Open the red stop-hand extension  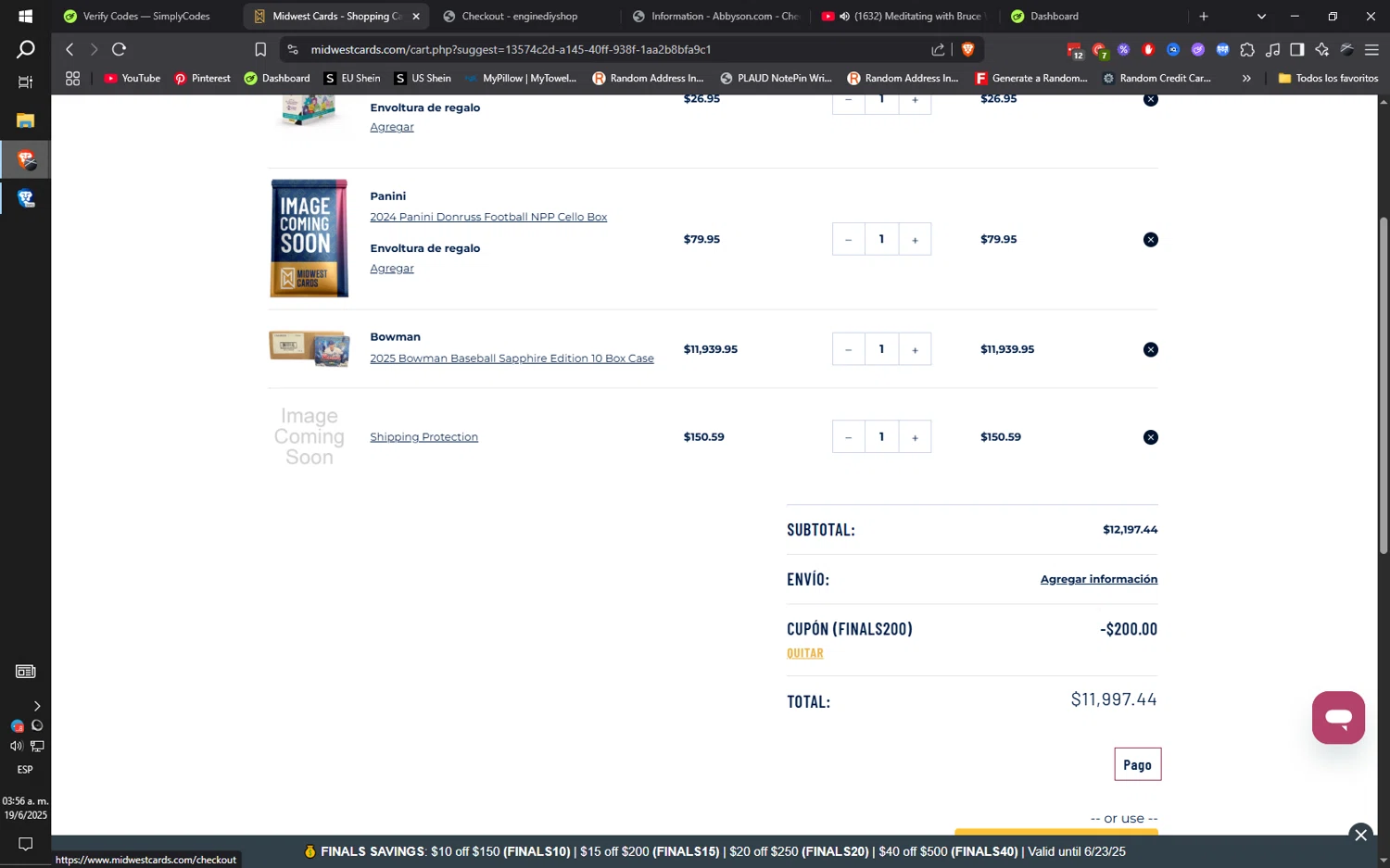1148,49
